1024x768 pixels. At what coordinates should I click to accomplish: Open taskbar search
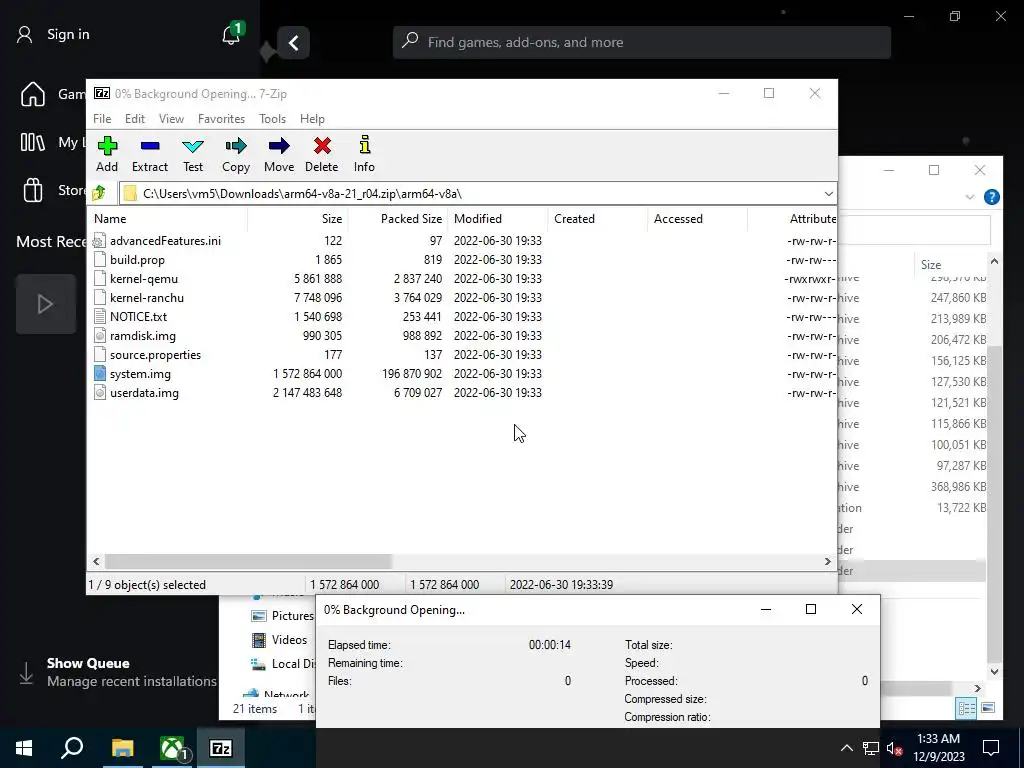click(x=72, y=748)
